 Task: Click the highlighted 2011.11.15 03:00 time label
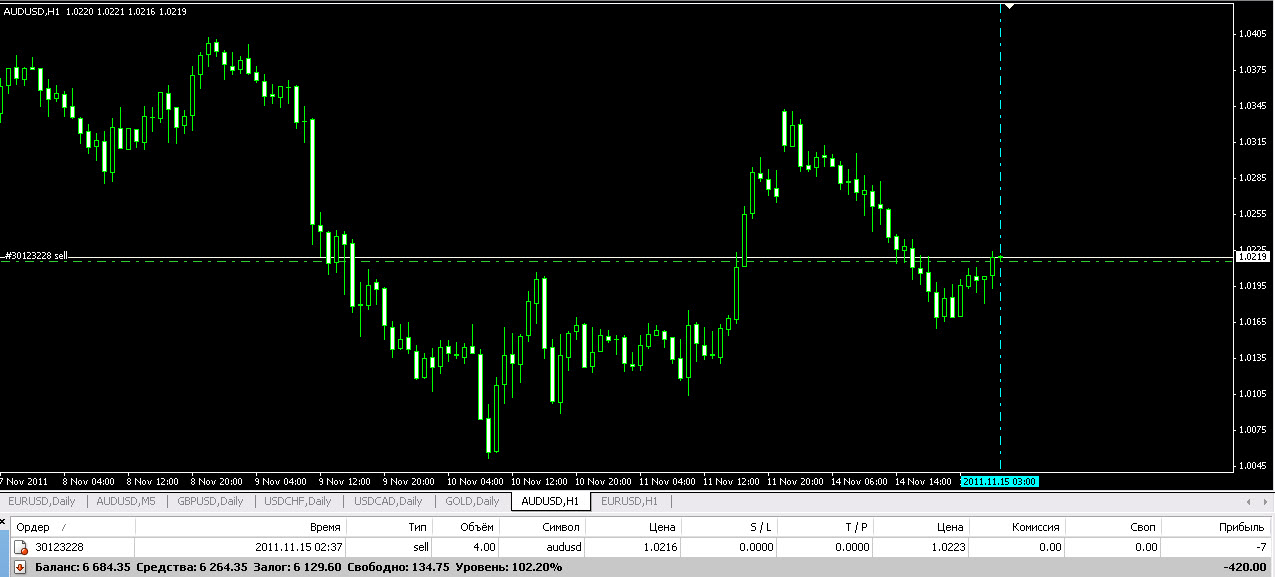pyautogui.click(x=1000, y=481)
